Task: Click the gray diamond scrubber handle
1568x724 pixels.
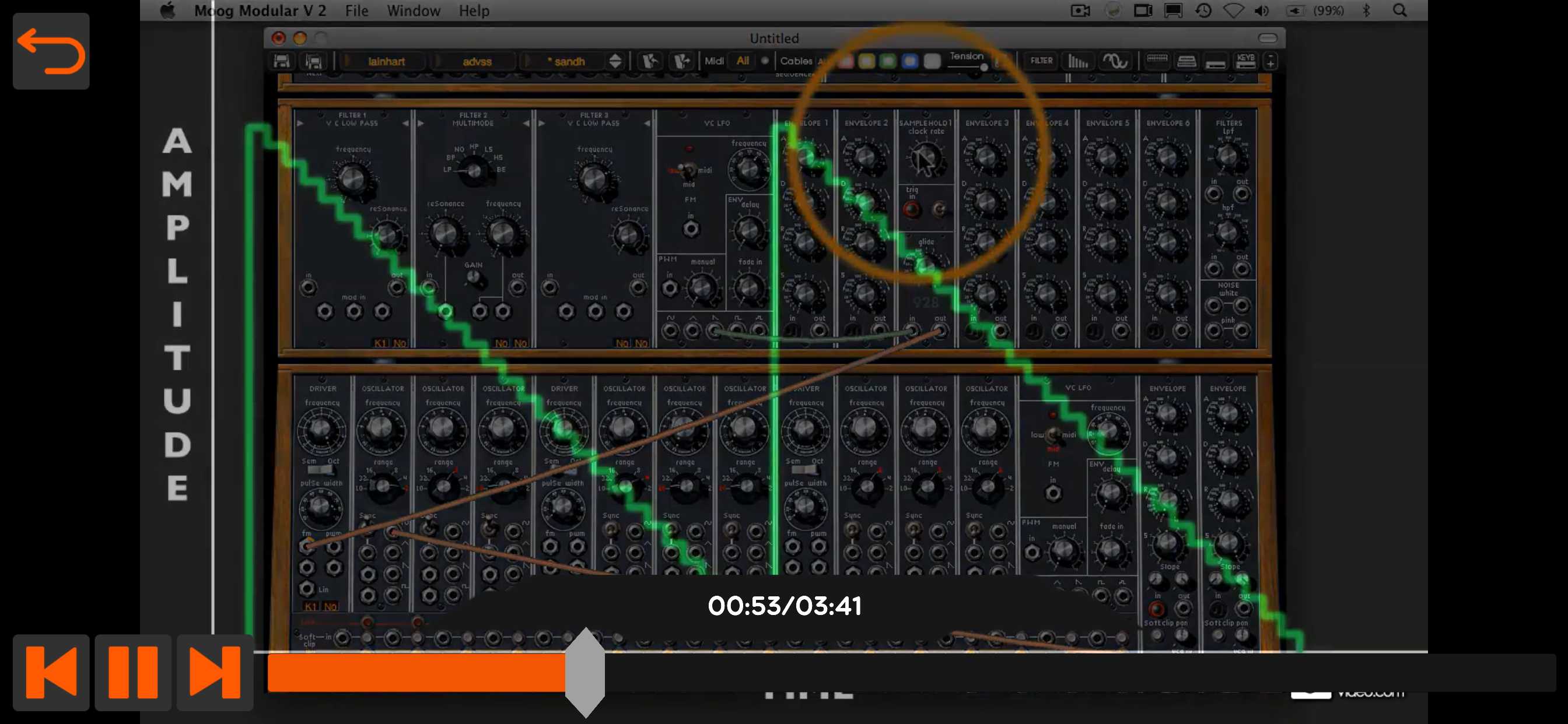Action: (x=584, y=672)
